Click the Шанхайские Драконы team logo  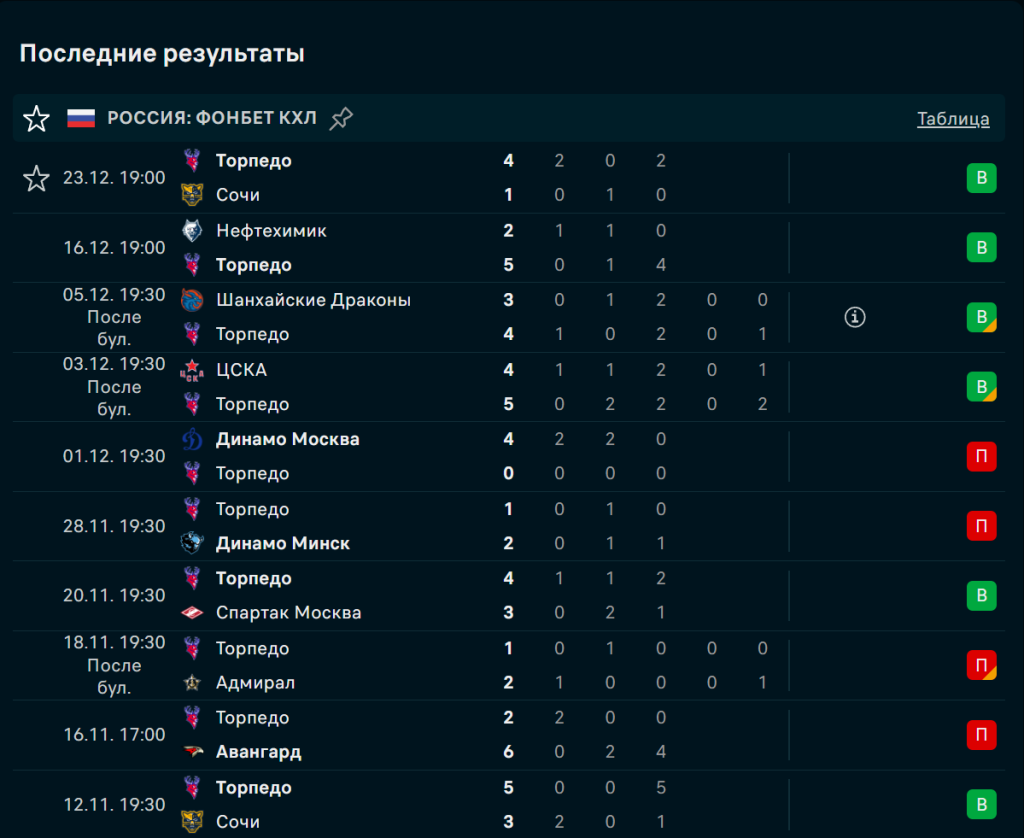192,300
